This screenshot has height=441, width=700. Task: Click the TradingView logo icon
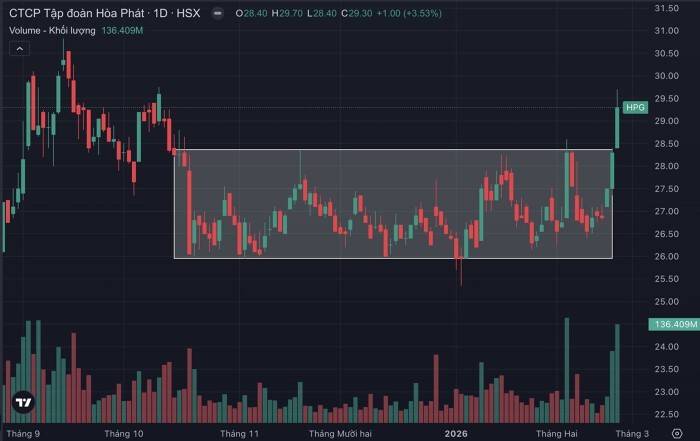pos(24,403)
